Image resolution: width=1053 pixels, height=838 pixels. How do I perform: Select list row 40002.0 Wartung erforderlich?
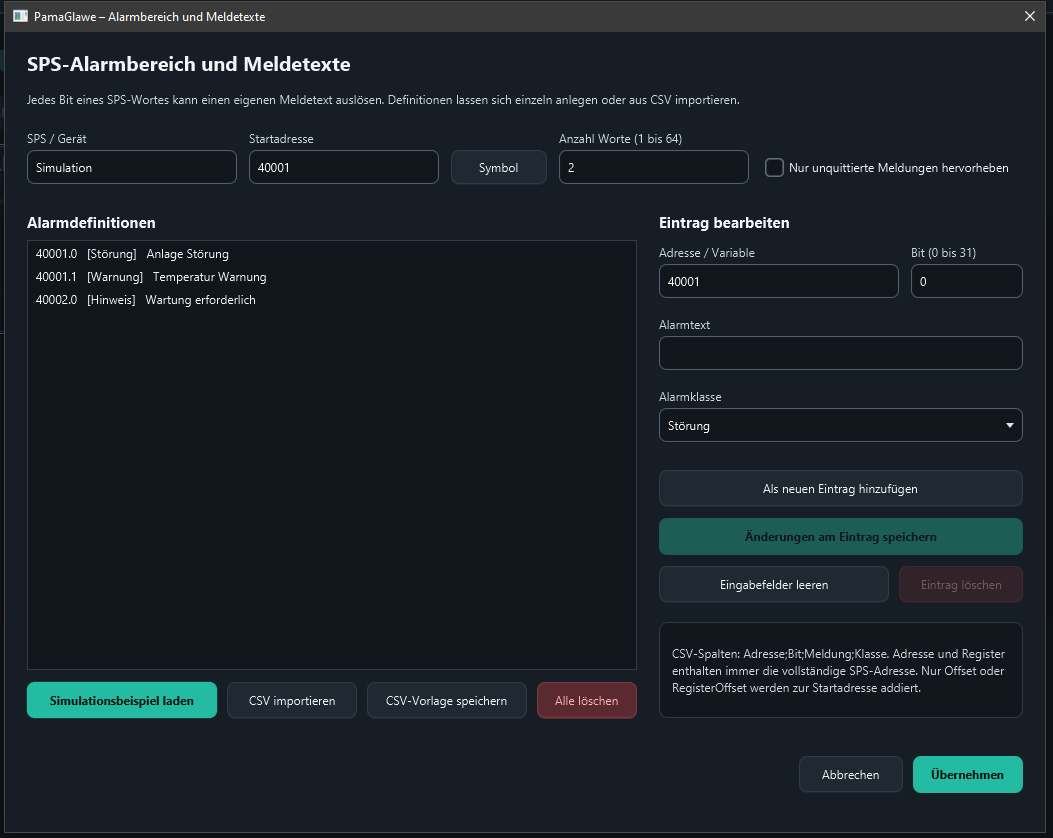point(332,299)
